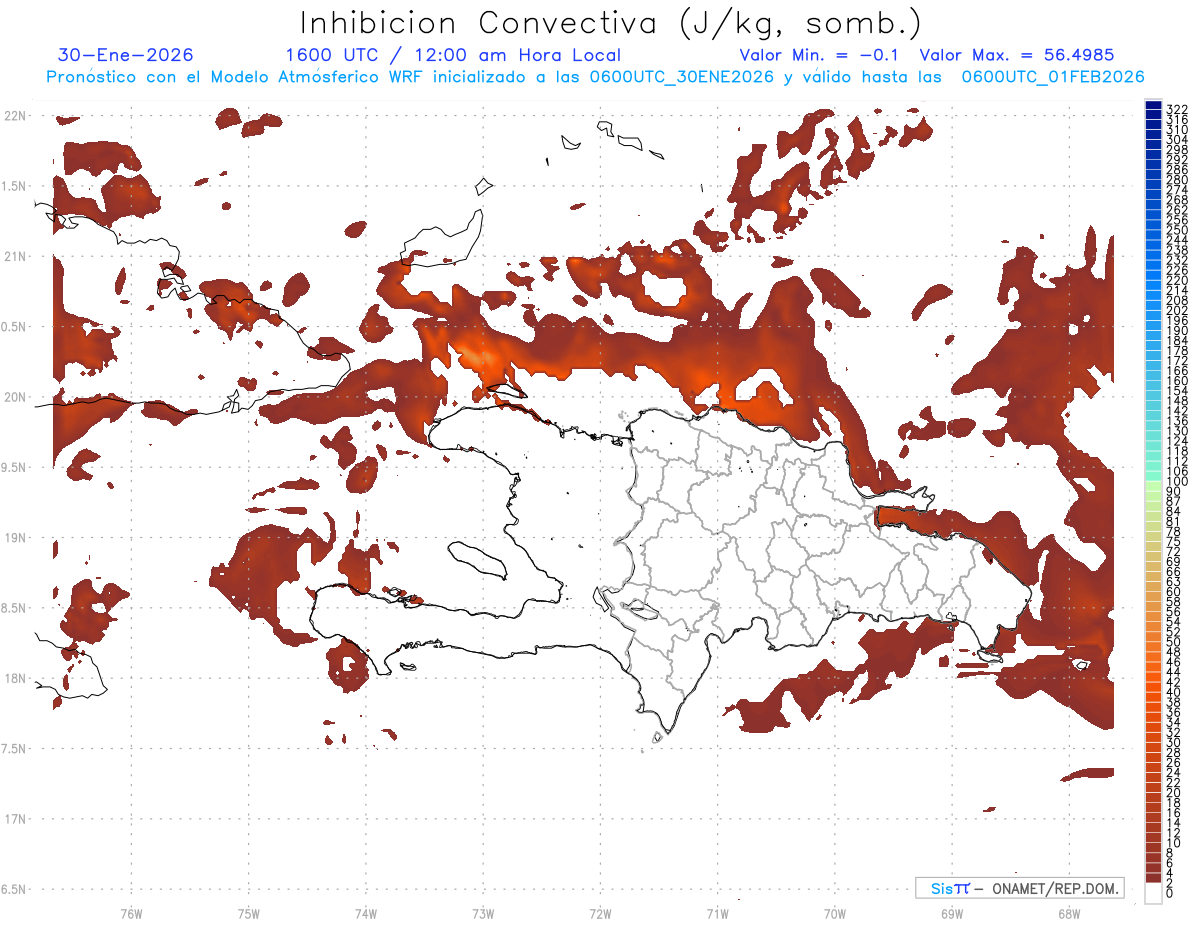The height and width of the screenshot is (927, 1200).
Task: Click the 'SisTT - ONAMET/REP.DOM.' credit box
Action: 1019,888
